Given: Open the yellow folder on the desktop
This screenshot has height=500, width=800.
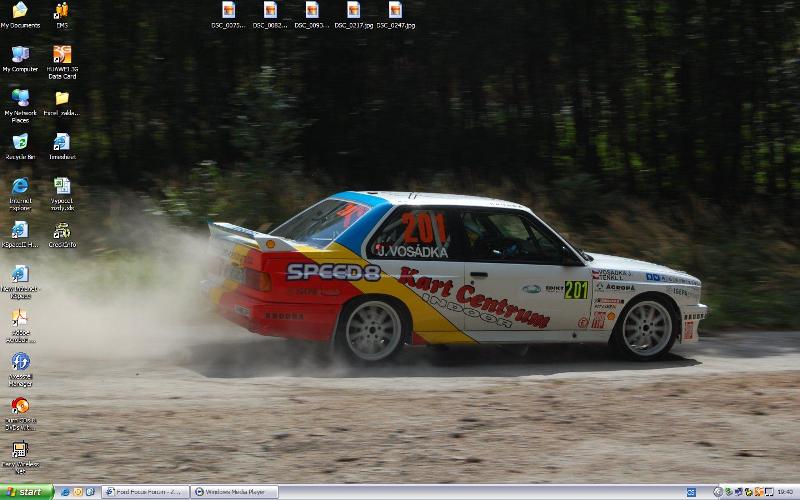Looking at the screenshot, I should 62,99.
